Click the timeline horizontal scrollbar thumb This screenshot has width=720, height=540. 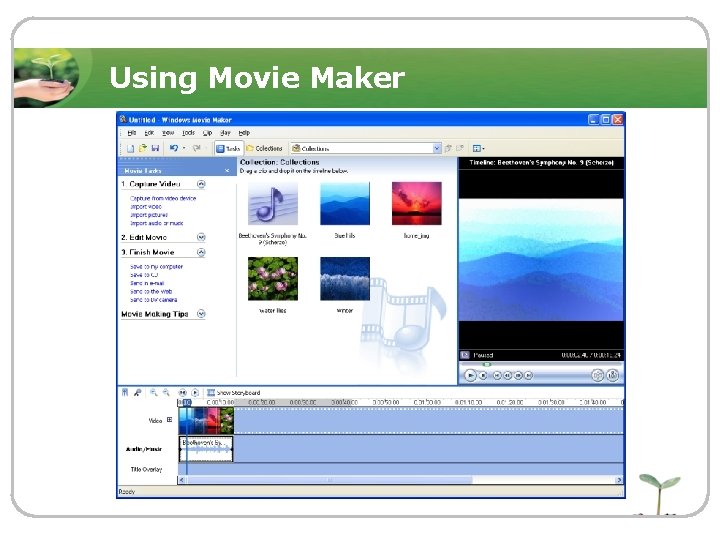pyautogui.click(x=329, y=480)
